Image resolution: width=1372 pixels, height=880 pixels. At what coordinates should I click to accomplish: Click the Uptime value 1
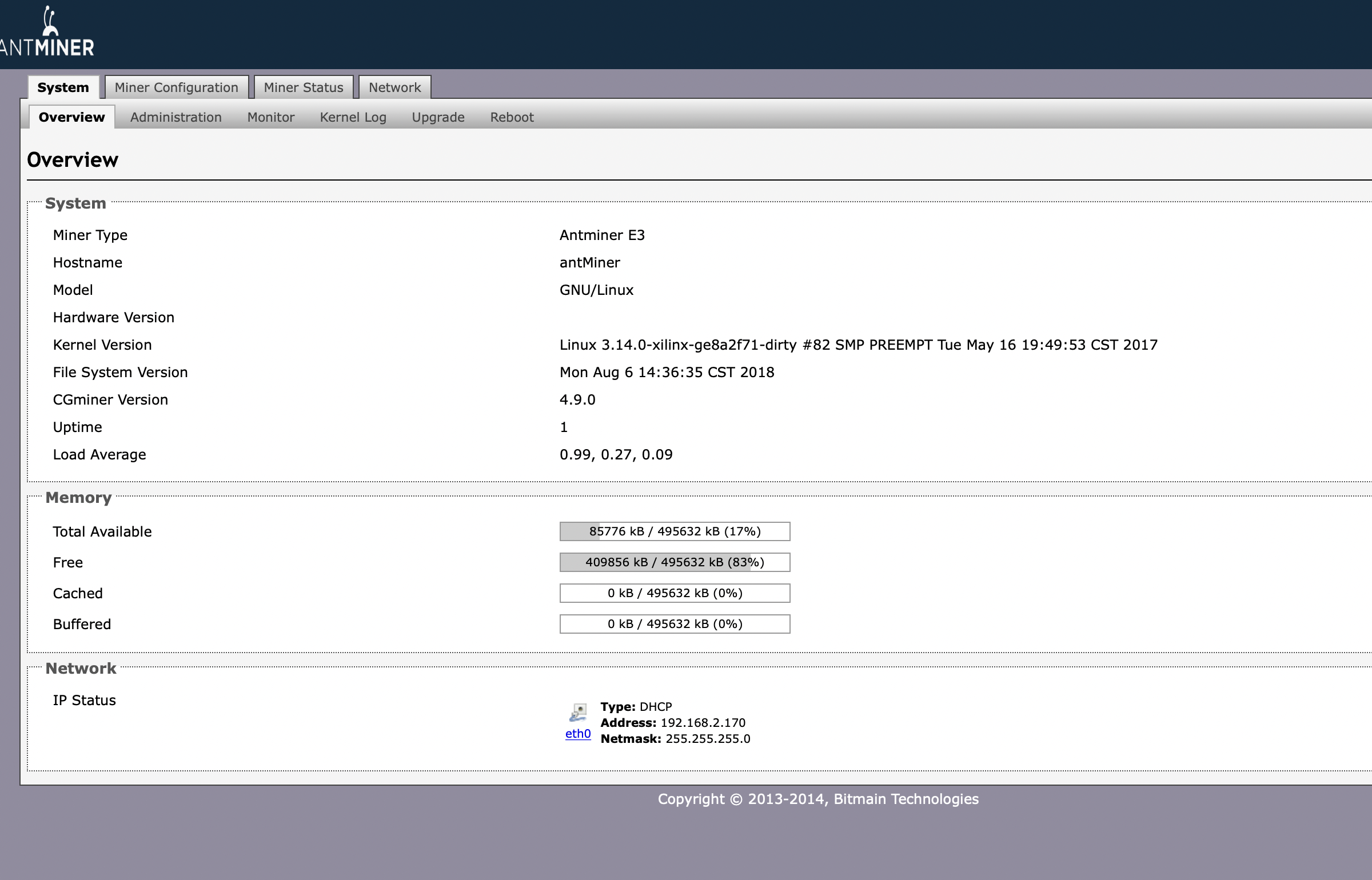pos(564,427)
